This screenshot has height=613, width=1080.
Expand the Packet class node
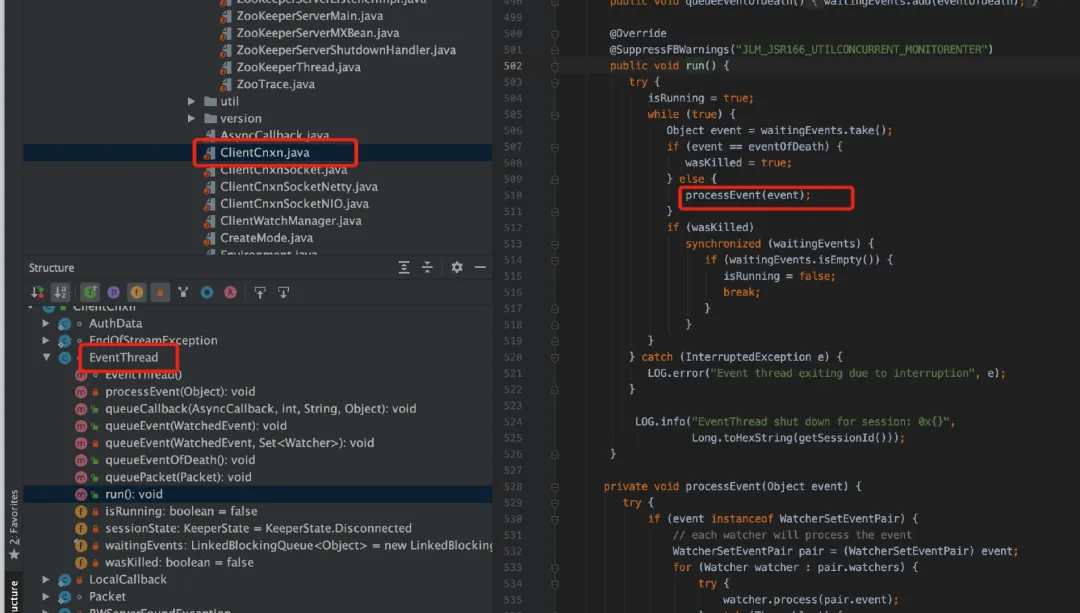point(45,597)
